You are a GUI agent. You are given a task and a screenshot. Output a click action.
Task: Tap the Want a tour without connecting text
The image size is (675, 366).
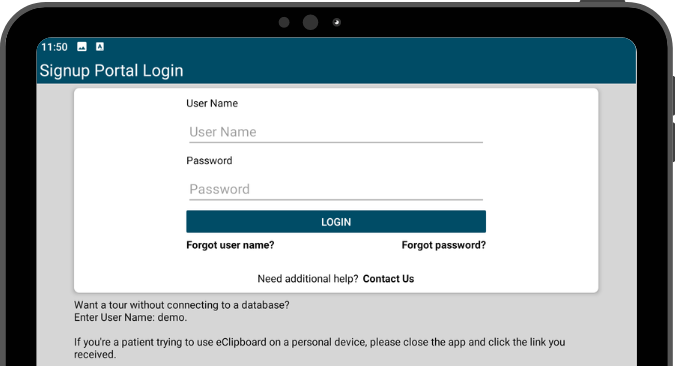[x=182, y=305]
